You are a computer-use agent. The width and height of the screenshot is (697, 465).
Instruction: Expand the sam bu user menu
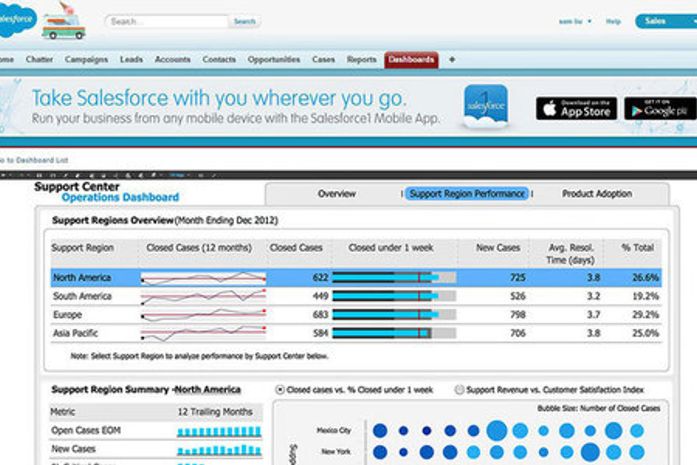tap(574, 21)
